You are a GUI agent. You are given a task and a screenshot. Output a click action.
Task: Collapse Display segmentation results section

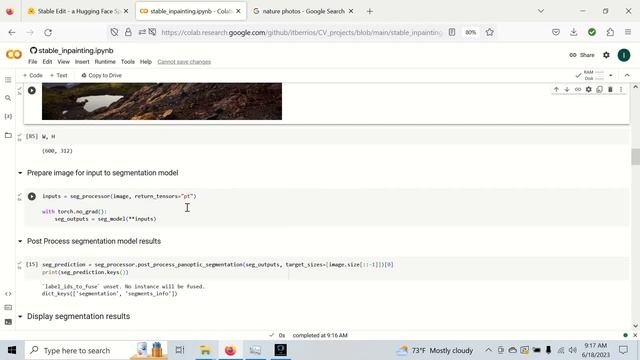(20, 316)
